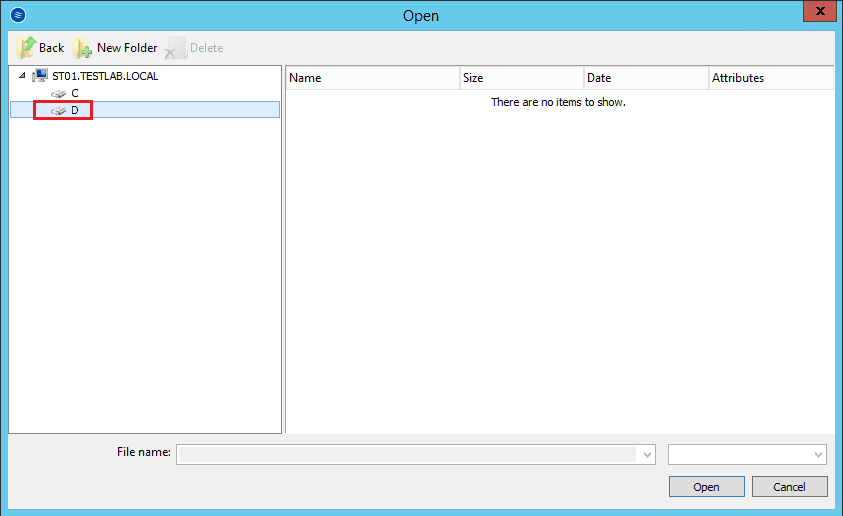Click the app icon in the title bar

[x=18, y=15]
